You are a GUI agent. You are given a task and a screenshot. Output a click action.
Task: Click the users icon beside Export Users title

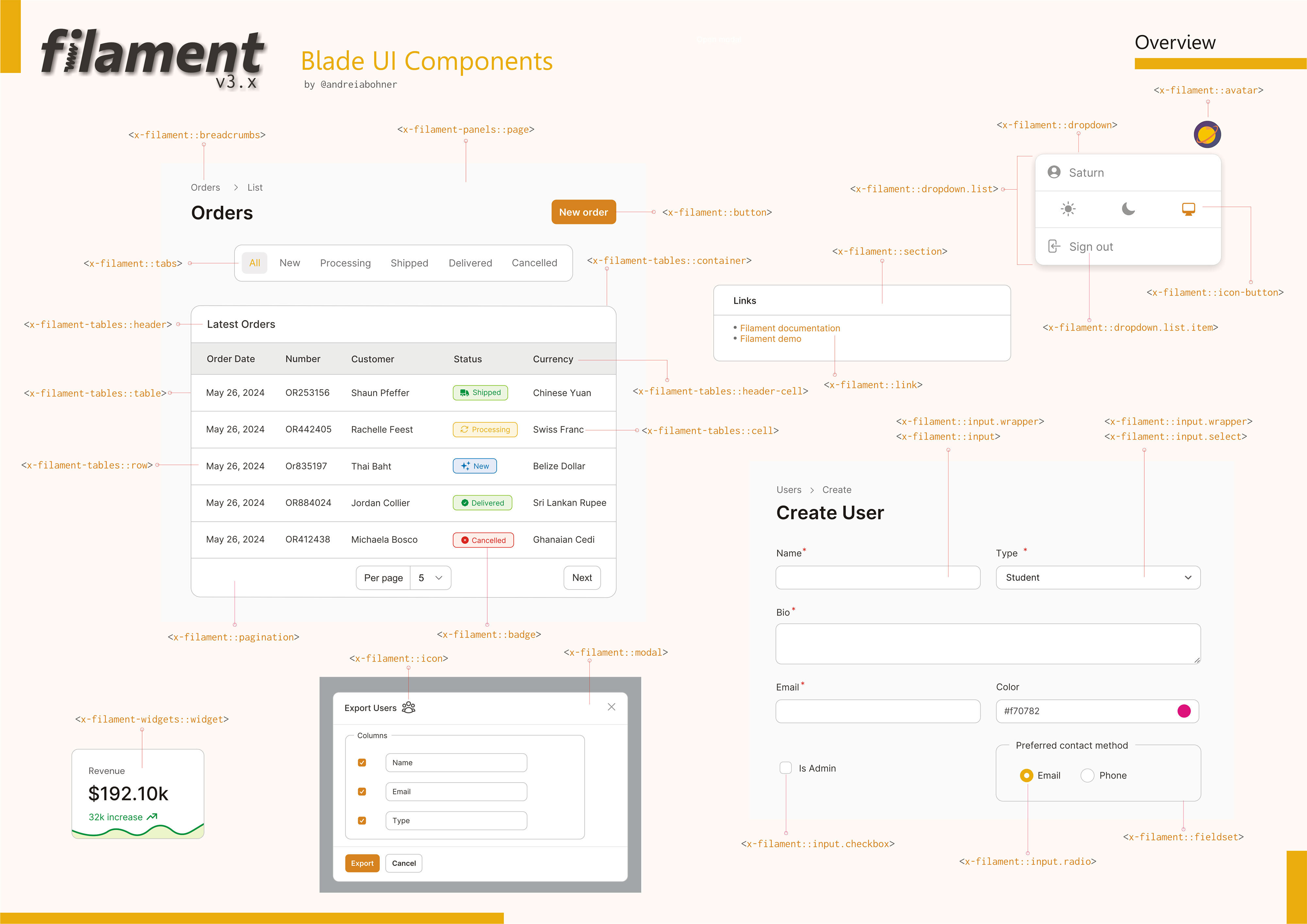pyautogui.click(x=409, y=707)
